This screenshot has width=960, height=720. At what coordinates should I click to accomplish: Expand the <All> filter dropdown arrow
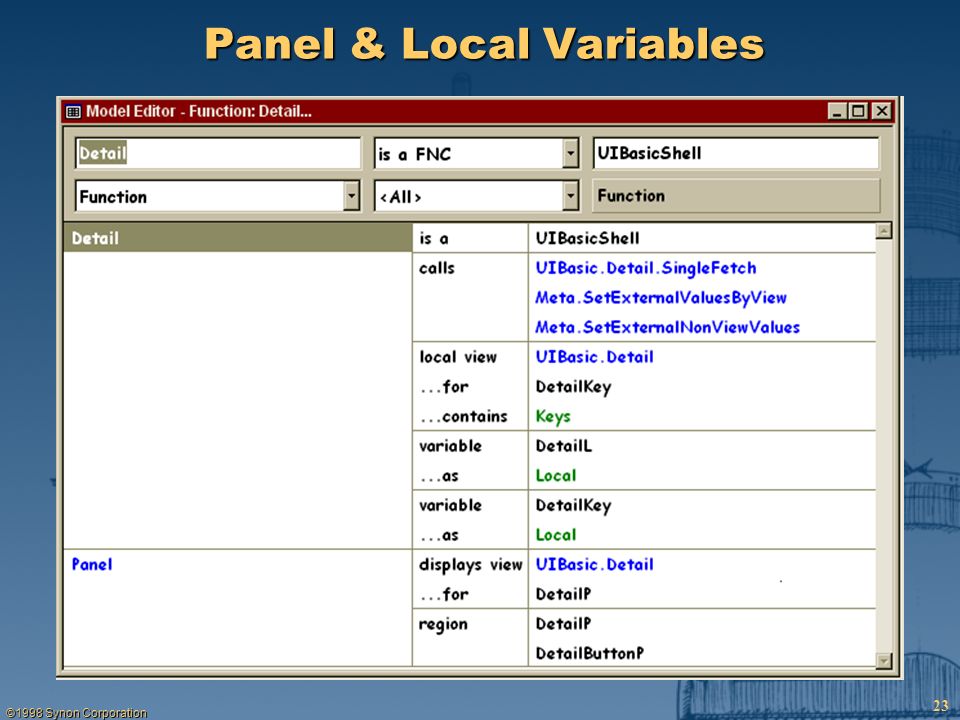pyautogui.click(x=571, y=197)
